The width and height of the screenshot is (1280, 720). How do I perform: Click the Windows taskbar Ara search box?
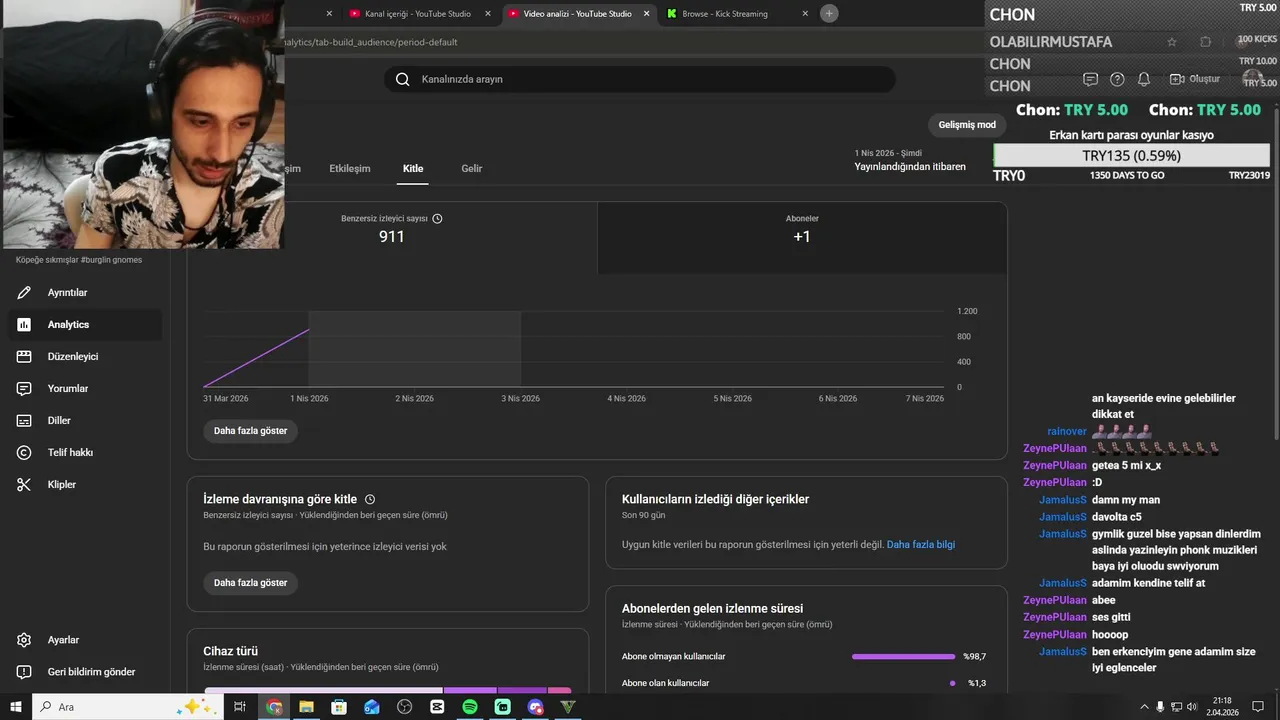pyautogui.click(x=127, y=707)
